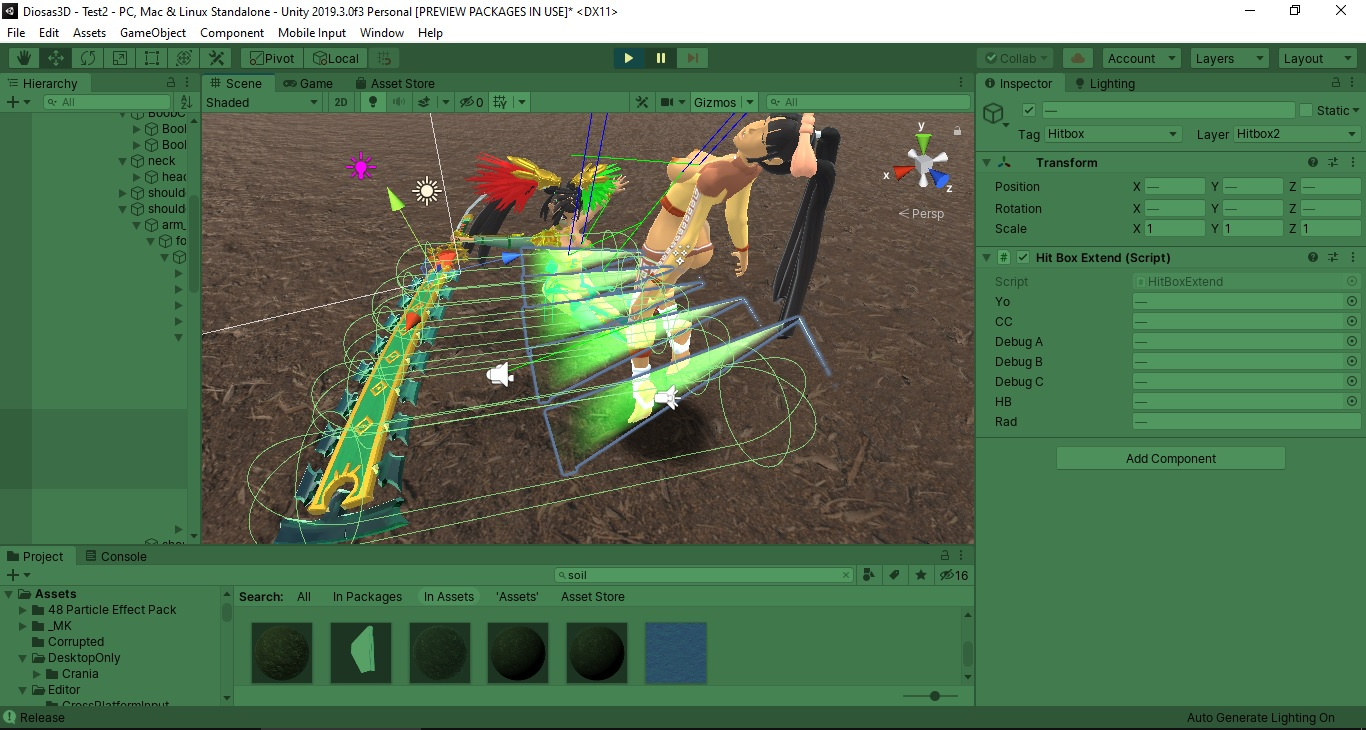The image size is (1366, 730).
Task: Start Play mode
Action: tap(629, 58)
